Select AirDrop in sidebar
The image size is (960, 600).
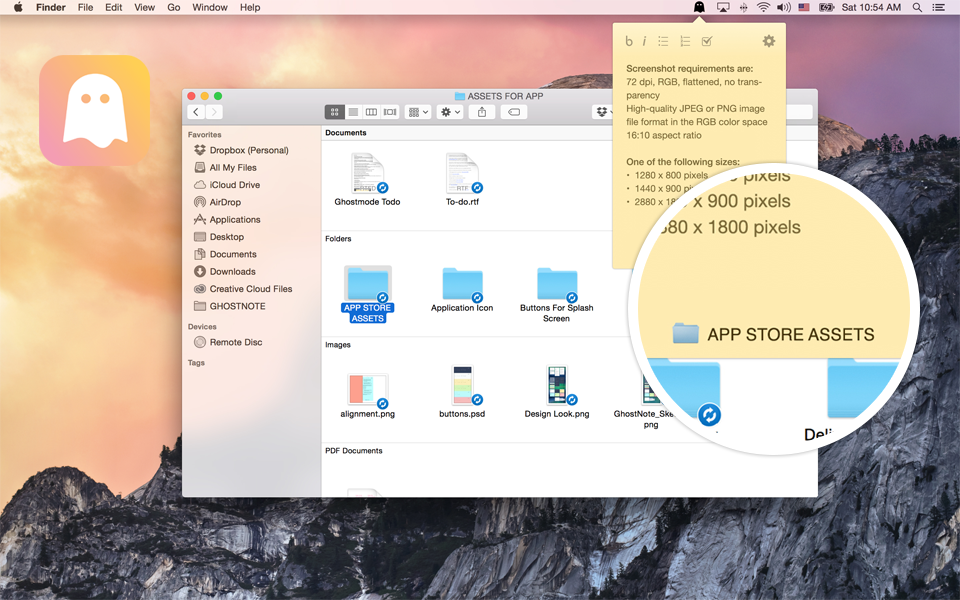tap(225, 202)
